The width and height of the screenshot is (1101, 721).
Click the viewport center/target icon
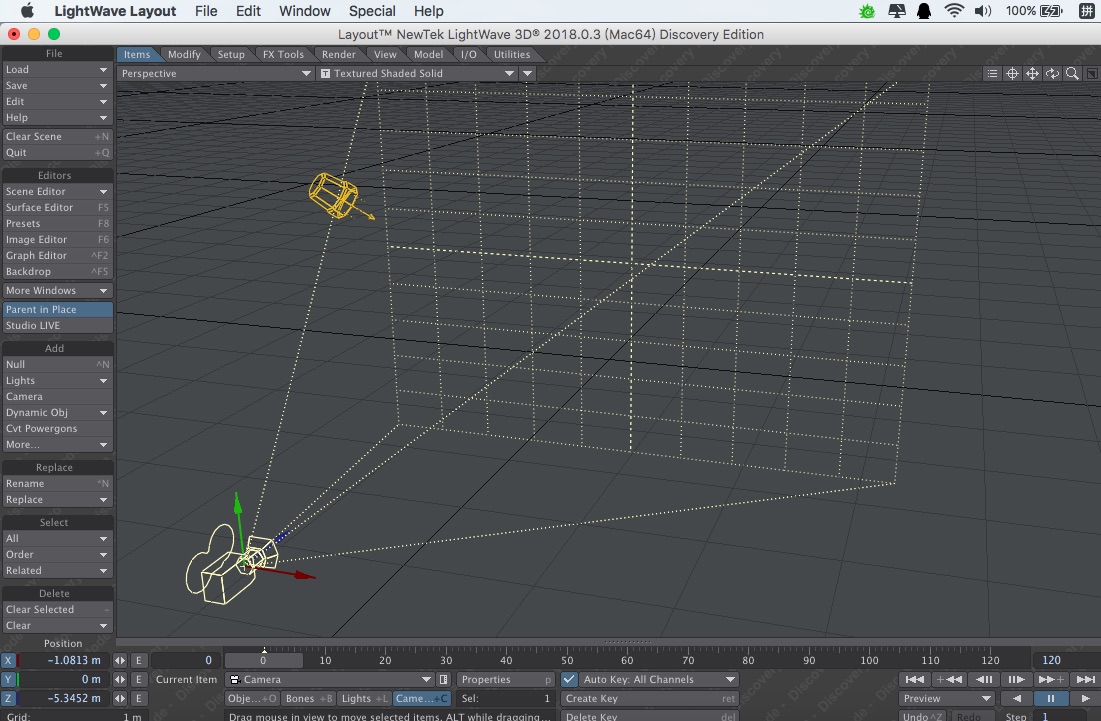click(1013, 73)
